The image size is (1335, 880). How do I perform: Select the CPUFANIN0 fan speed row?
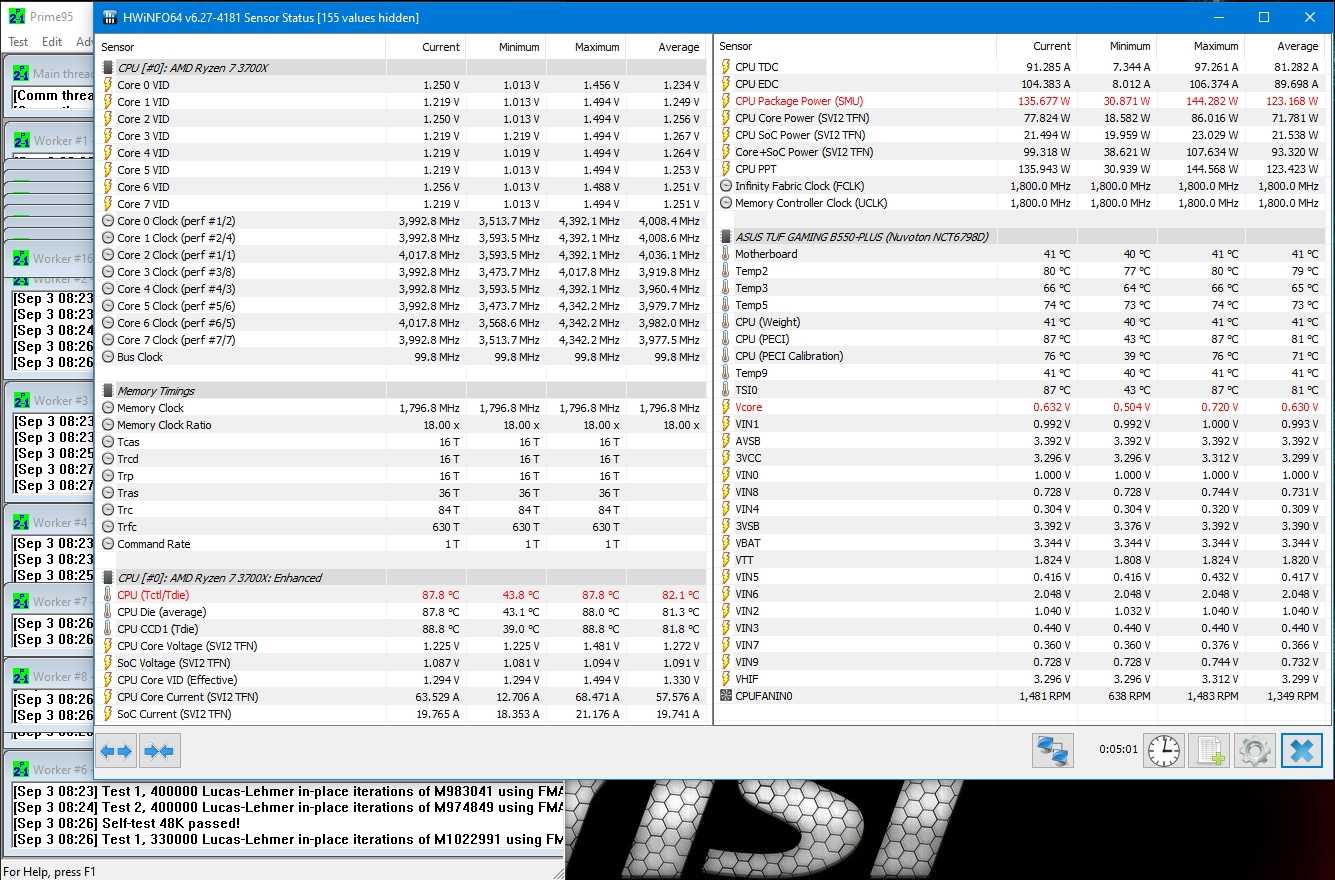763,696
